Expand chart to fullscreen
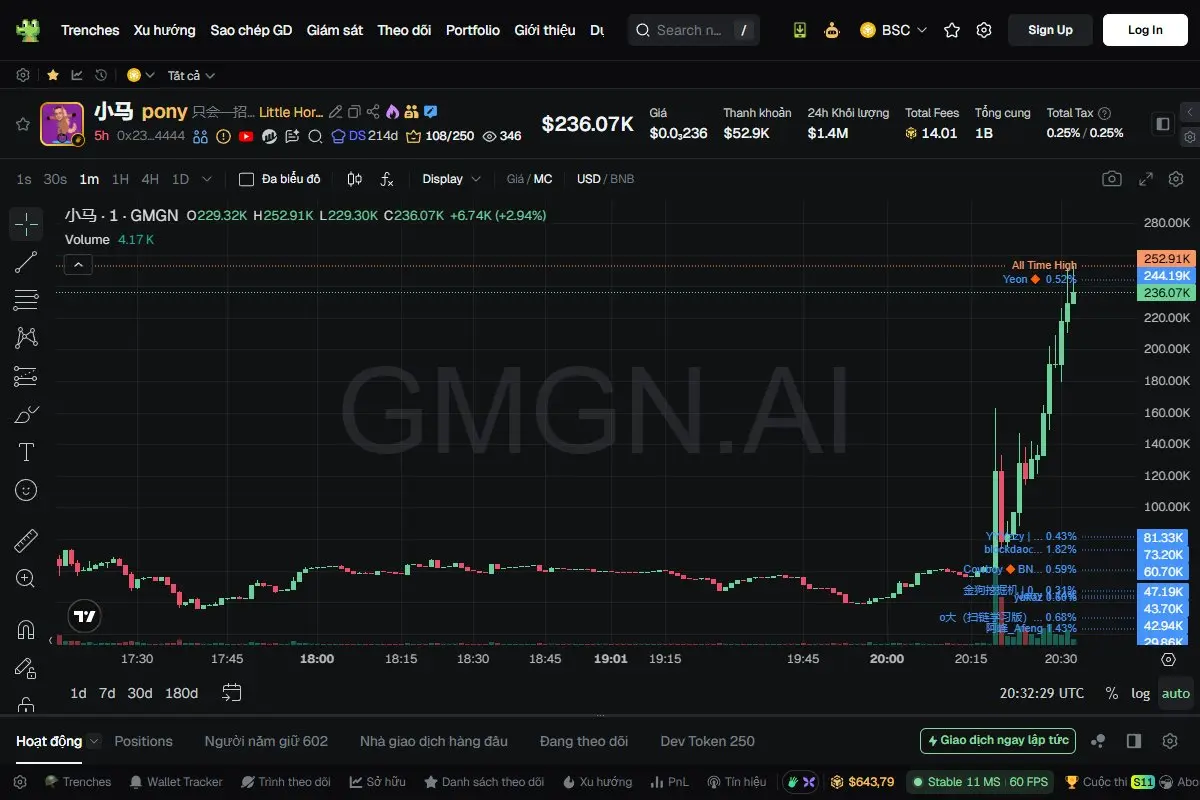The width and height of the screenshot is (1200, 800). point(1147,179)
